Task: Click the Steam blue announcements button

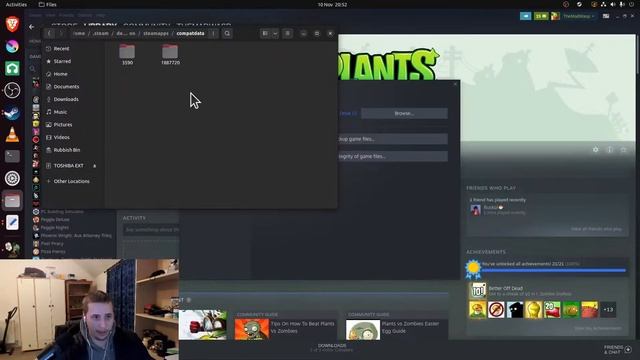Action: 526,16
